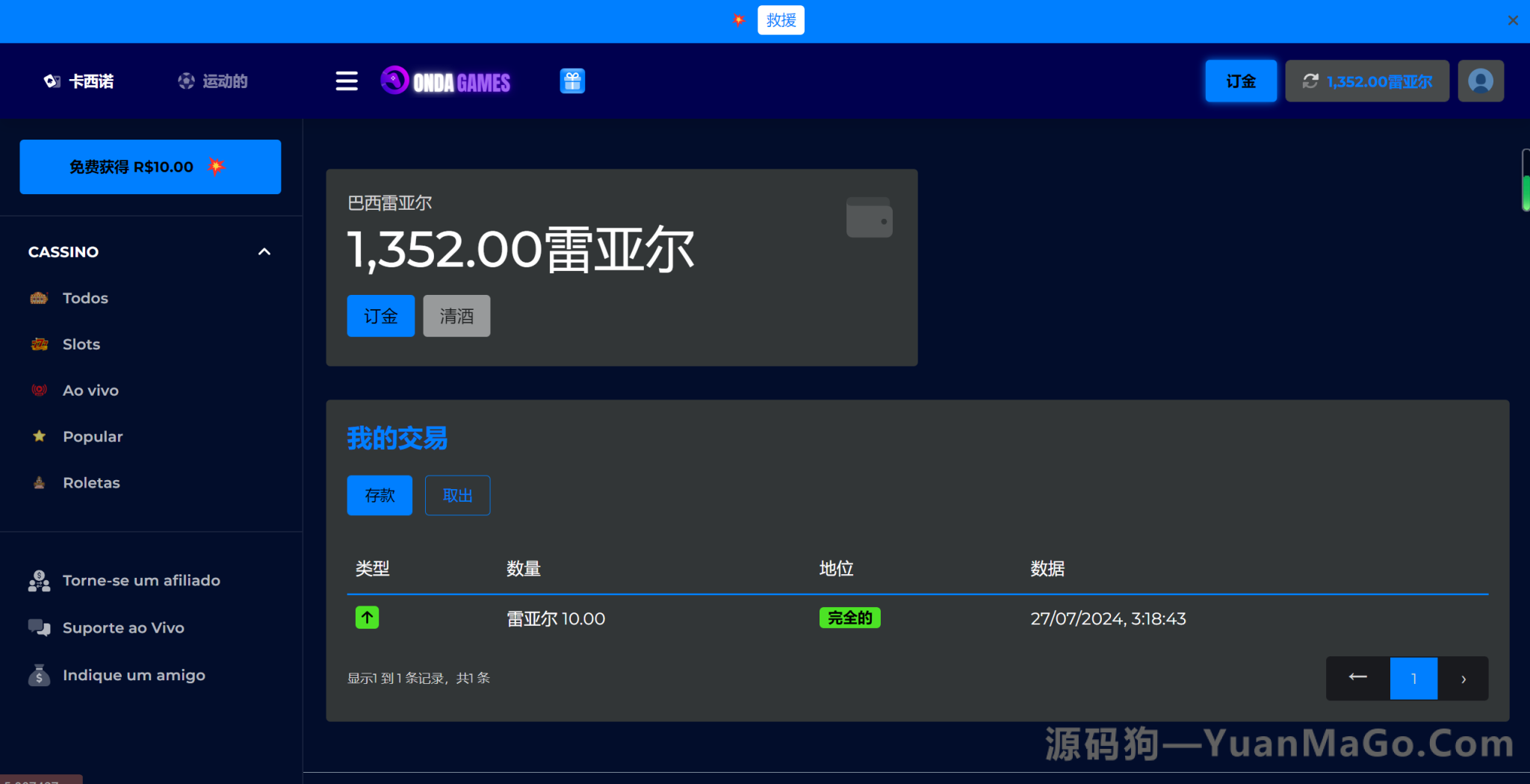Click the 救援 button in top banner

pos(780,20)
